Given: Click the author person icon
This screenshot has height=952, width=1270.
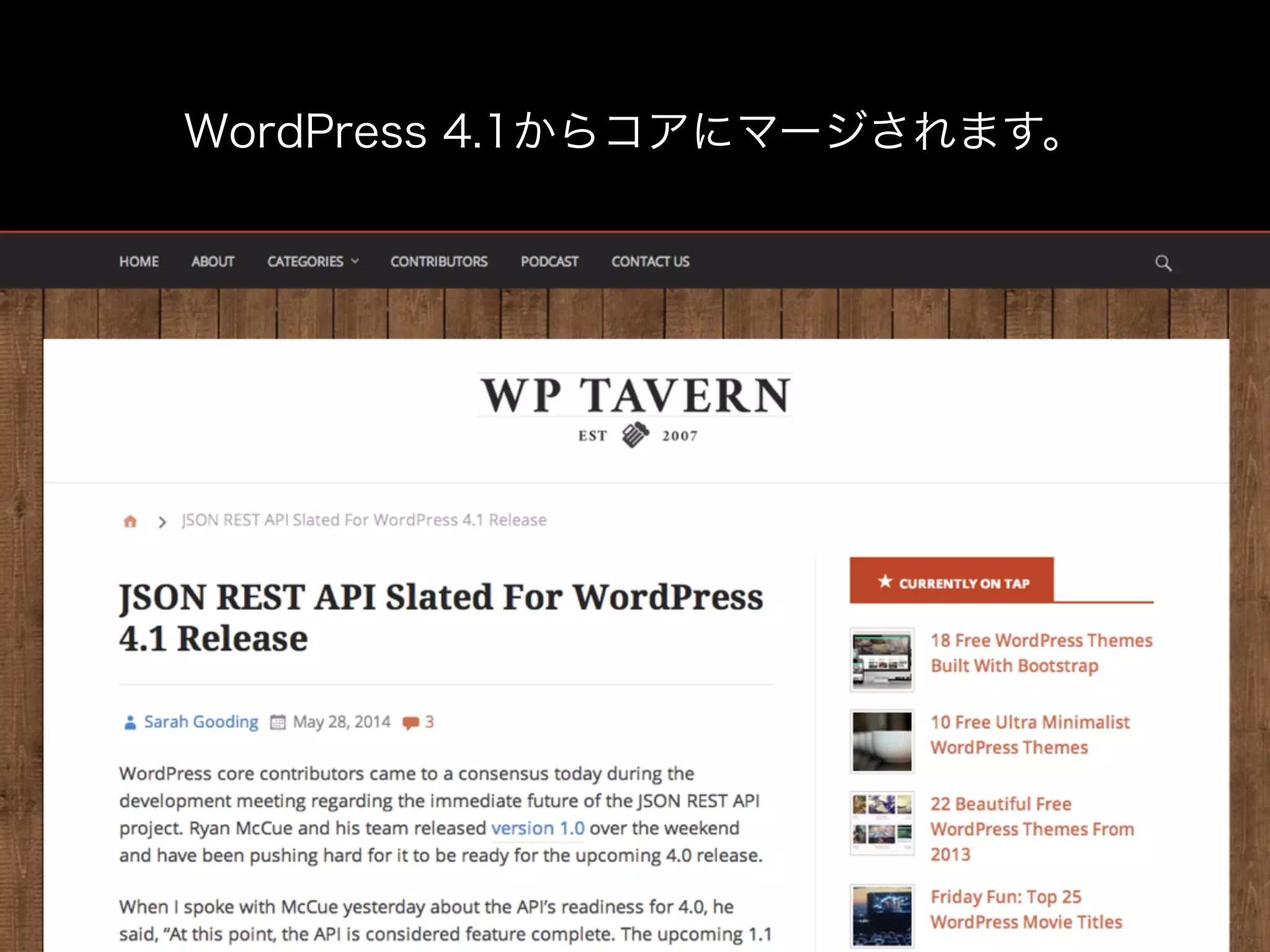Looking at the screenshot, I should pos(130,723).
